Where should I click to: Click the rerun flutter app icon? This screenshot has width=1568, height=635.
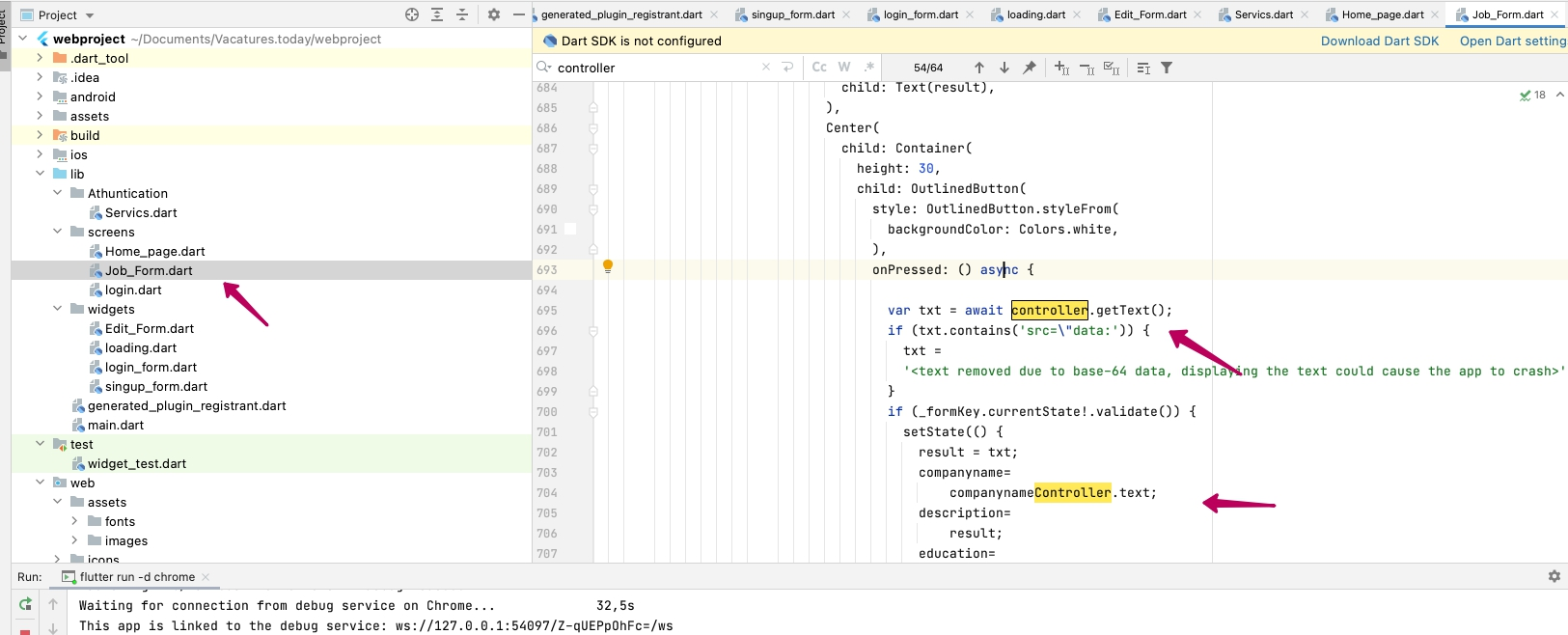[x=25, y=604]
